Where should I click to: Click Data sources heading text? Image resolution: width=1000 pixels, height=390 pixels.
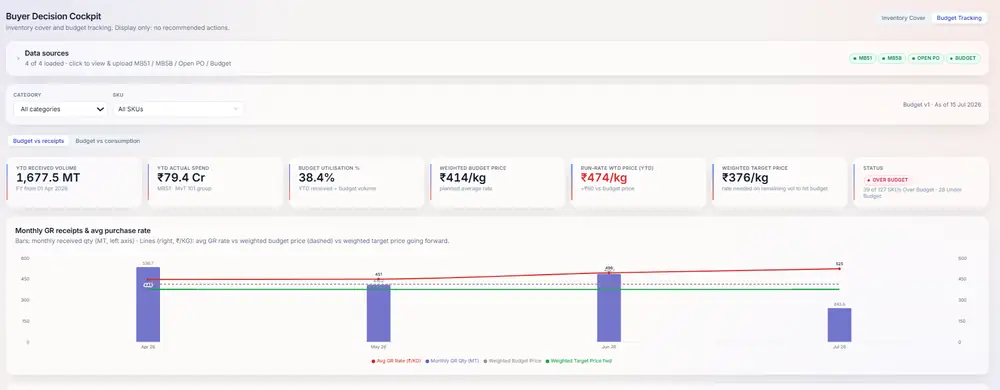pyautogui.click(x=47, y=54)
